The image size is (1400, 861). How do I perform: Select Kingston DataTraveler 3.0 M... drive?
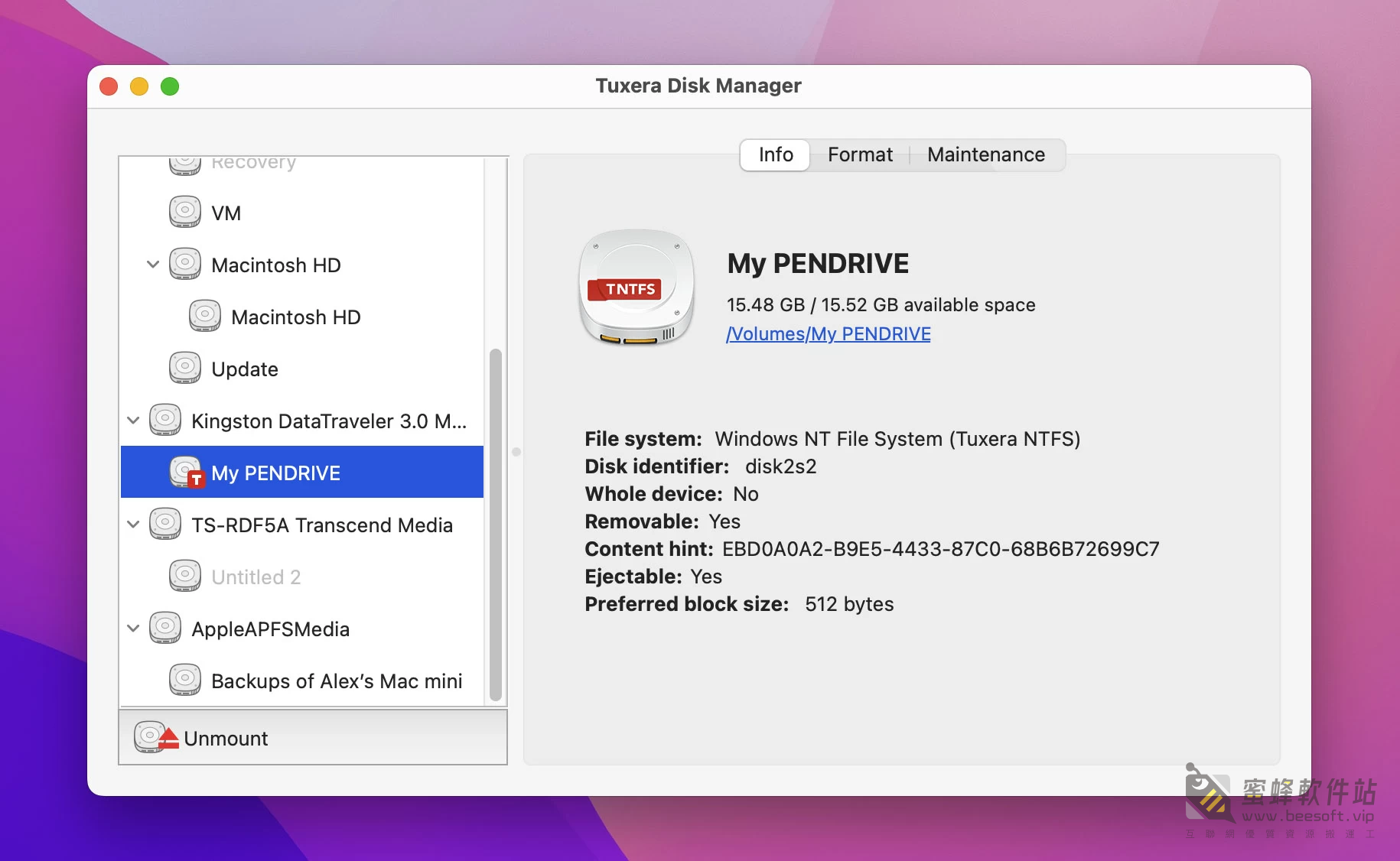(x=302, y=421)
